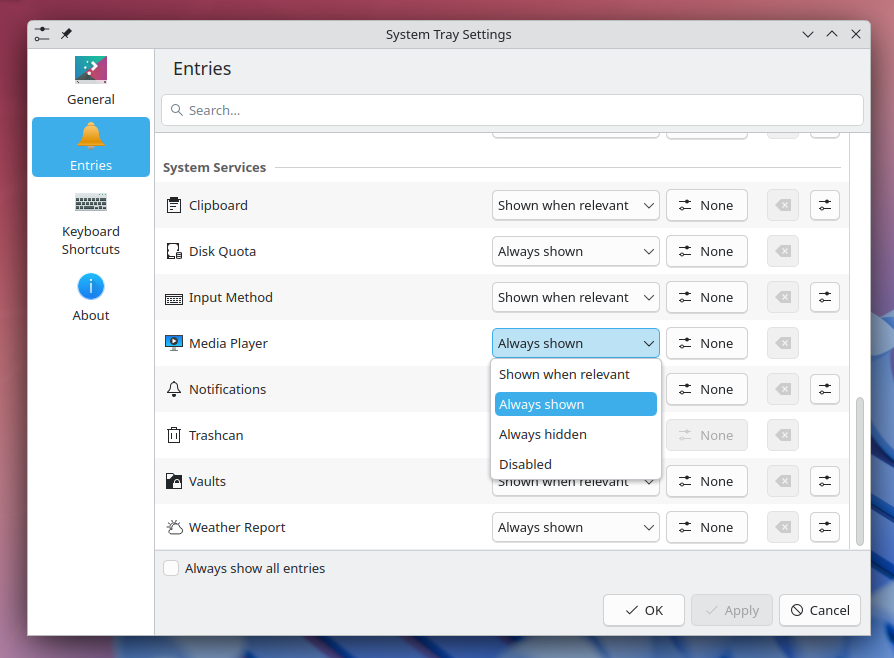Clear the Input Method shortcut
894x658 pixels.
click(783, 298)
